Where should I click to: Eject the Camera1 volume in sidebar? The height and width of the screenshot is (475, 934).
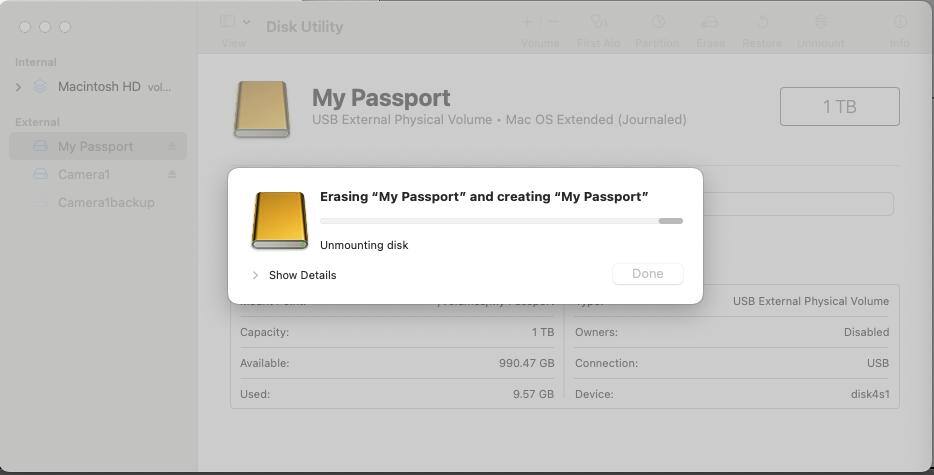click(x=171, y=175)
